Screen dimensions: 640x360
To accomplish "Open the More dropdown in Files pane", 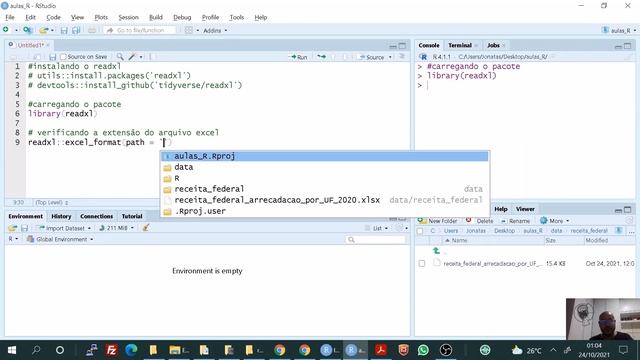I will click(x=554, y=221).
